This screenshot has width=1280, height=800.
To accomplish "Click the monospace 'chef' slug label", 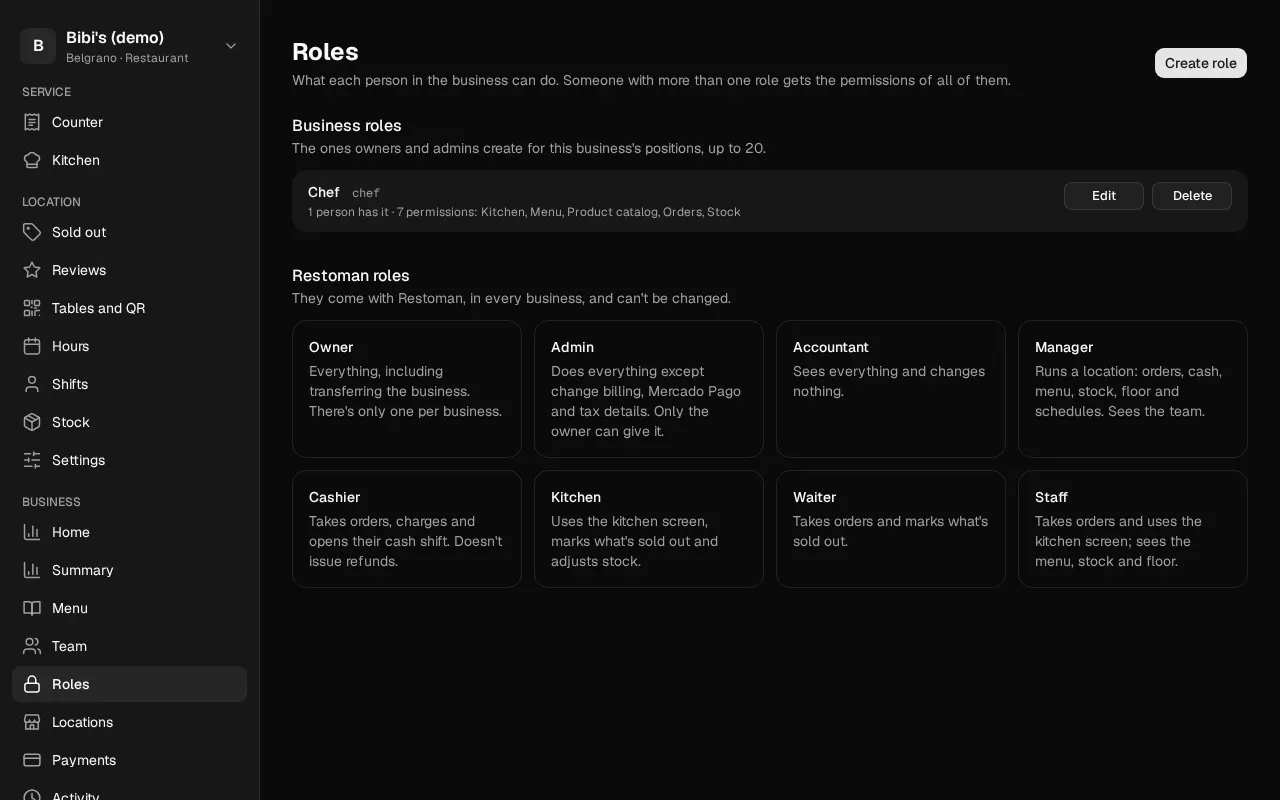I will click(x=366, y=193).
